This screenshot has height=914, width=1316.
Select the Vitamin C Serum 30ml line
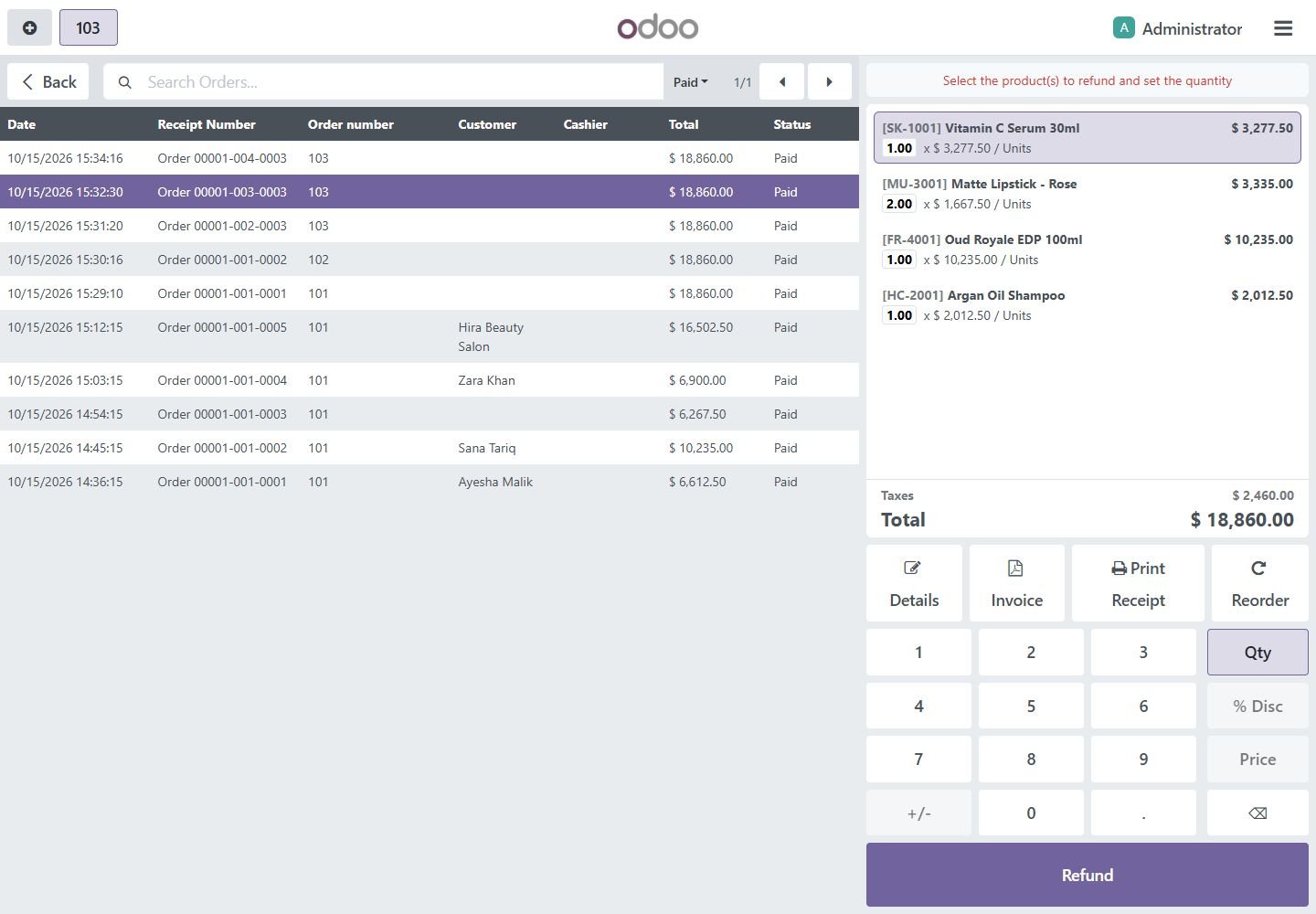[1087, 138]
